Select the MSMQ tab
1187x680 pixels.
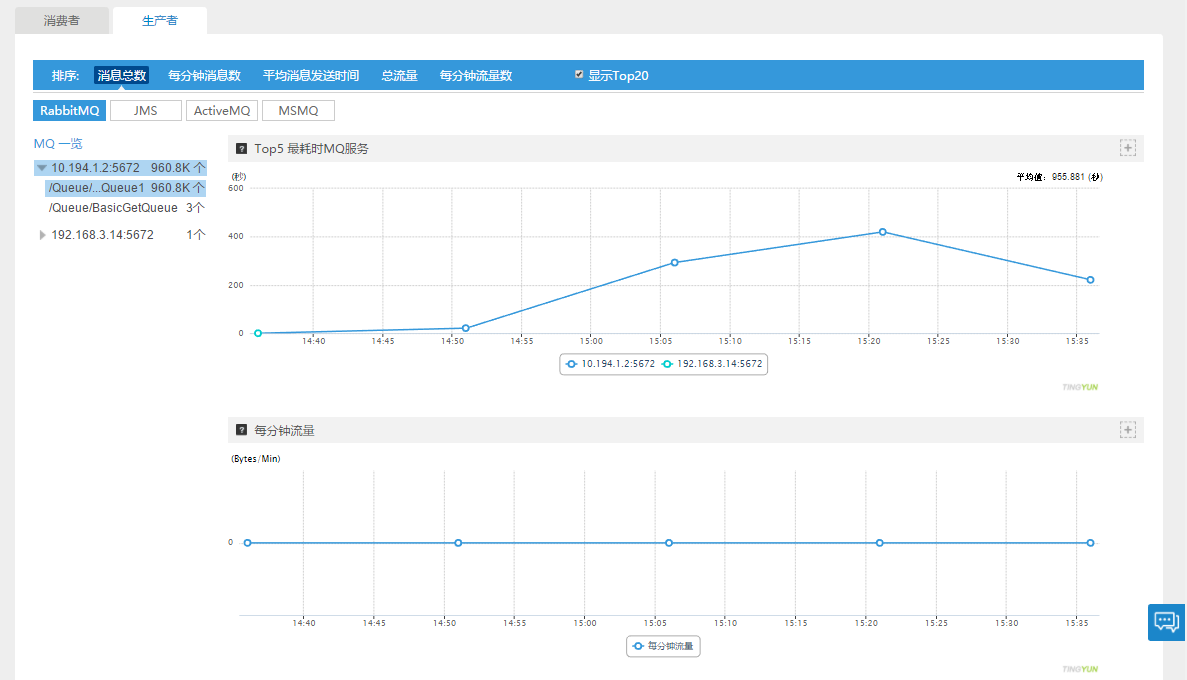click(298, 111)
